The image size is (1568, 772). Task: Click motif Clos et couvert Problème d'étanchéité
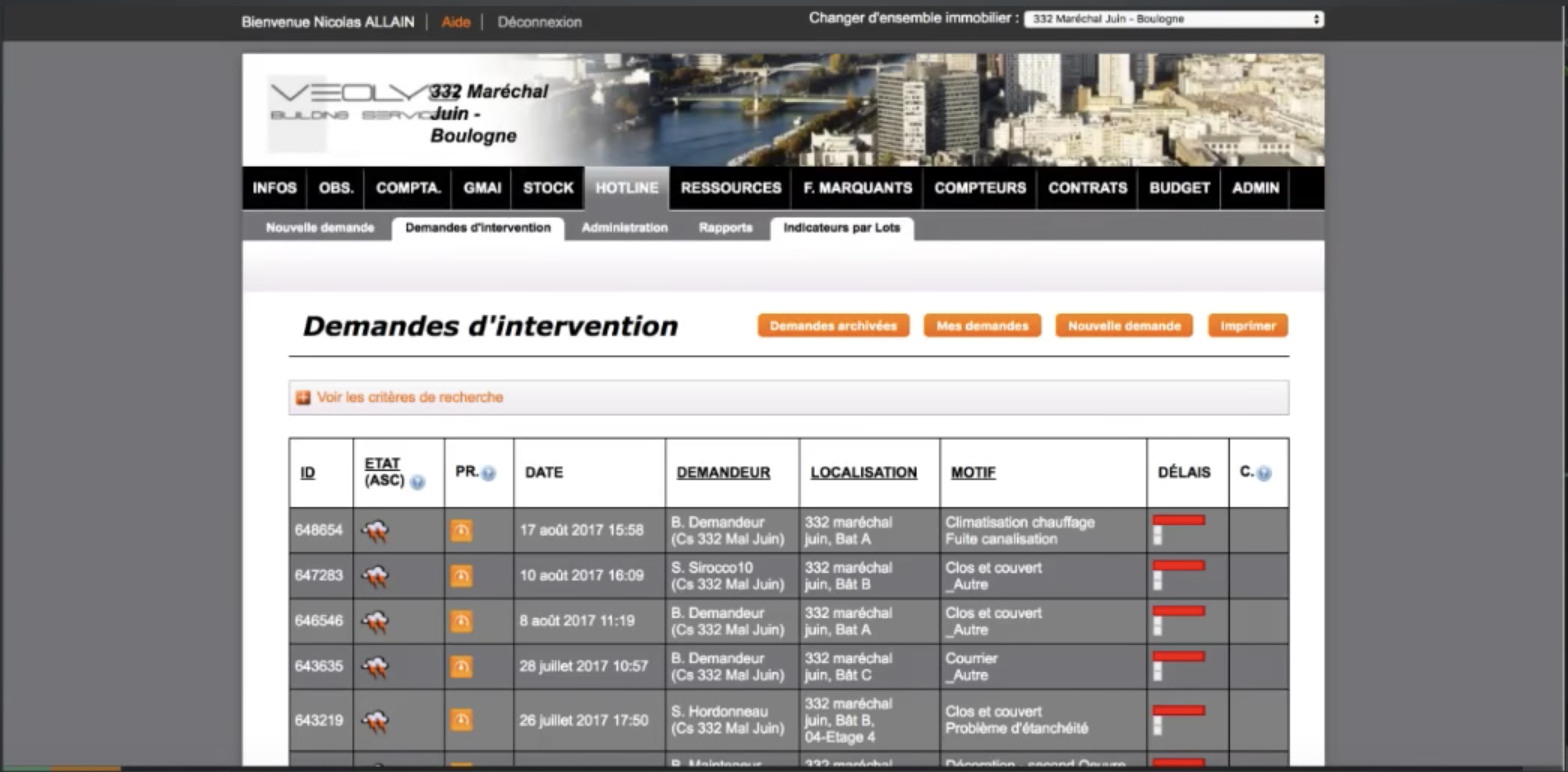[x=1017, y=720]
